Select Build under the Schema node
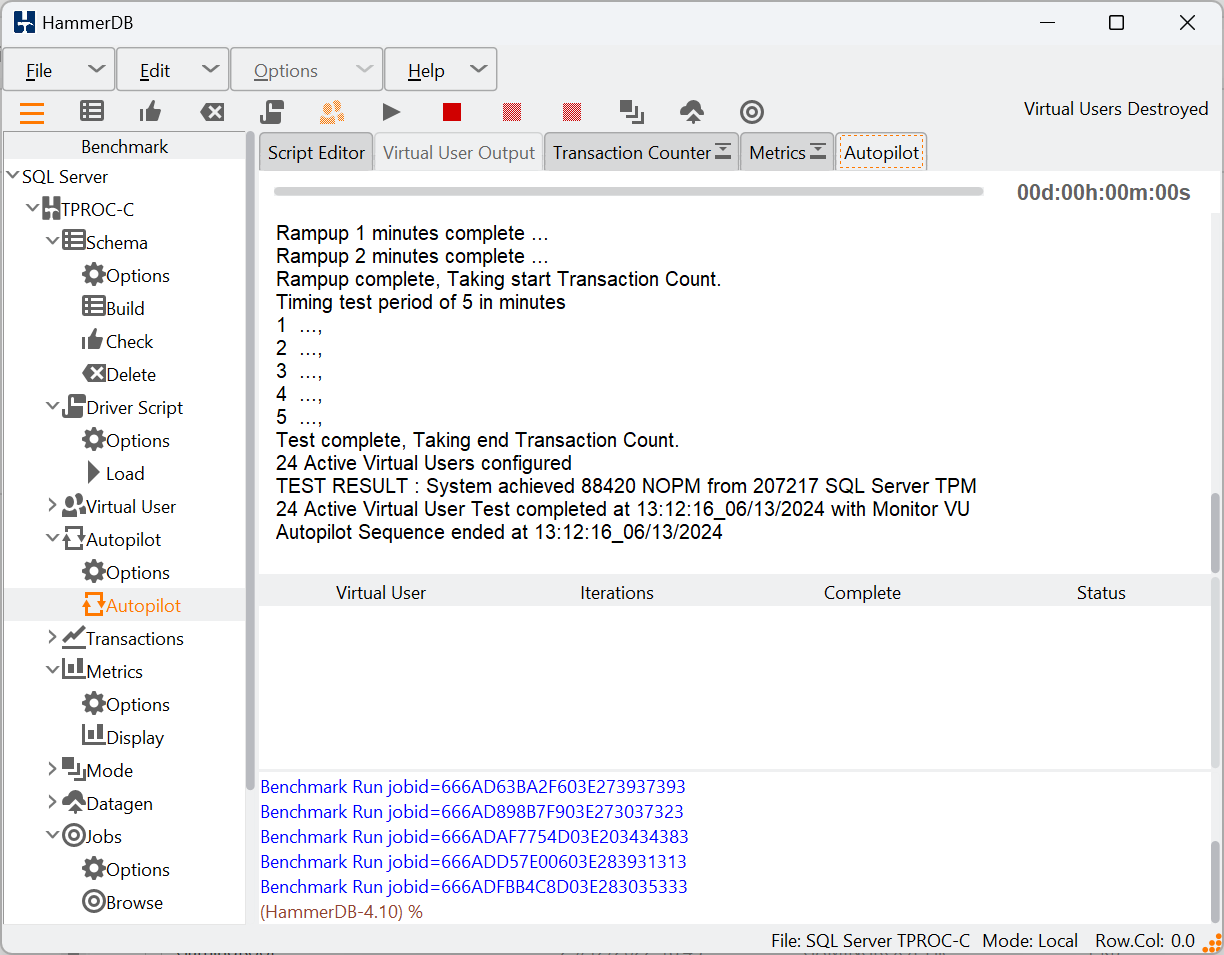 [x=113, y=308]
